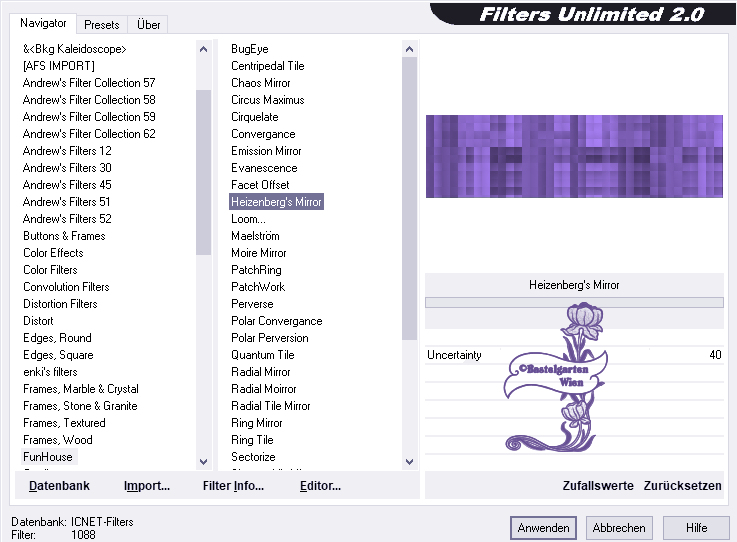Select Andrew's Filter Collection 57

click(89, 83)
